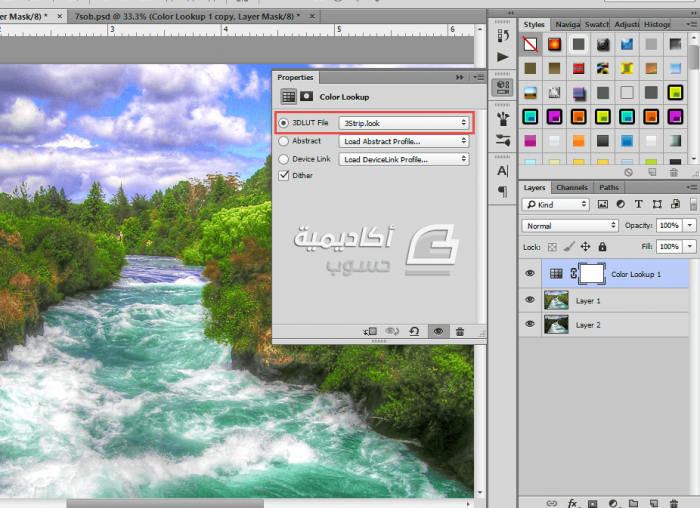
Task: Switch to Masks icon in Properties panel
Action: (x=306, y=96)
